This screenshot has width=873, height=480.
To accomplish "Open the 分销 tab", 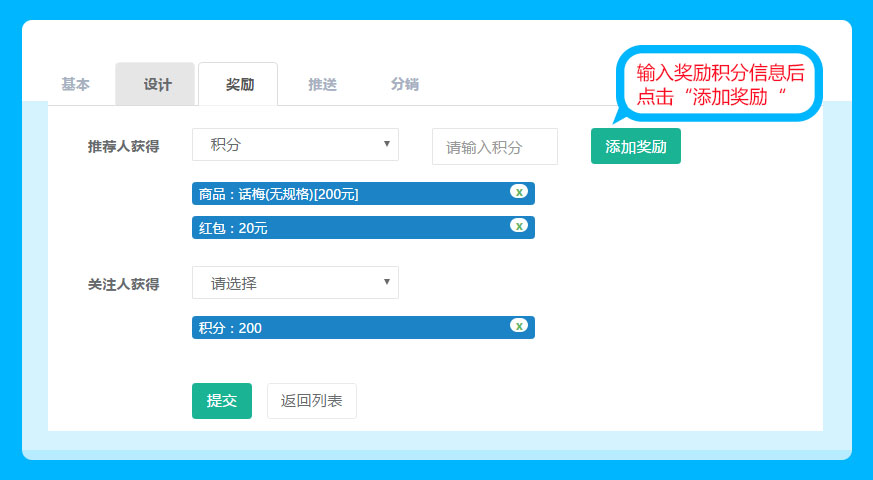I will click(x=404, y=85).
